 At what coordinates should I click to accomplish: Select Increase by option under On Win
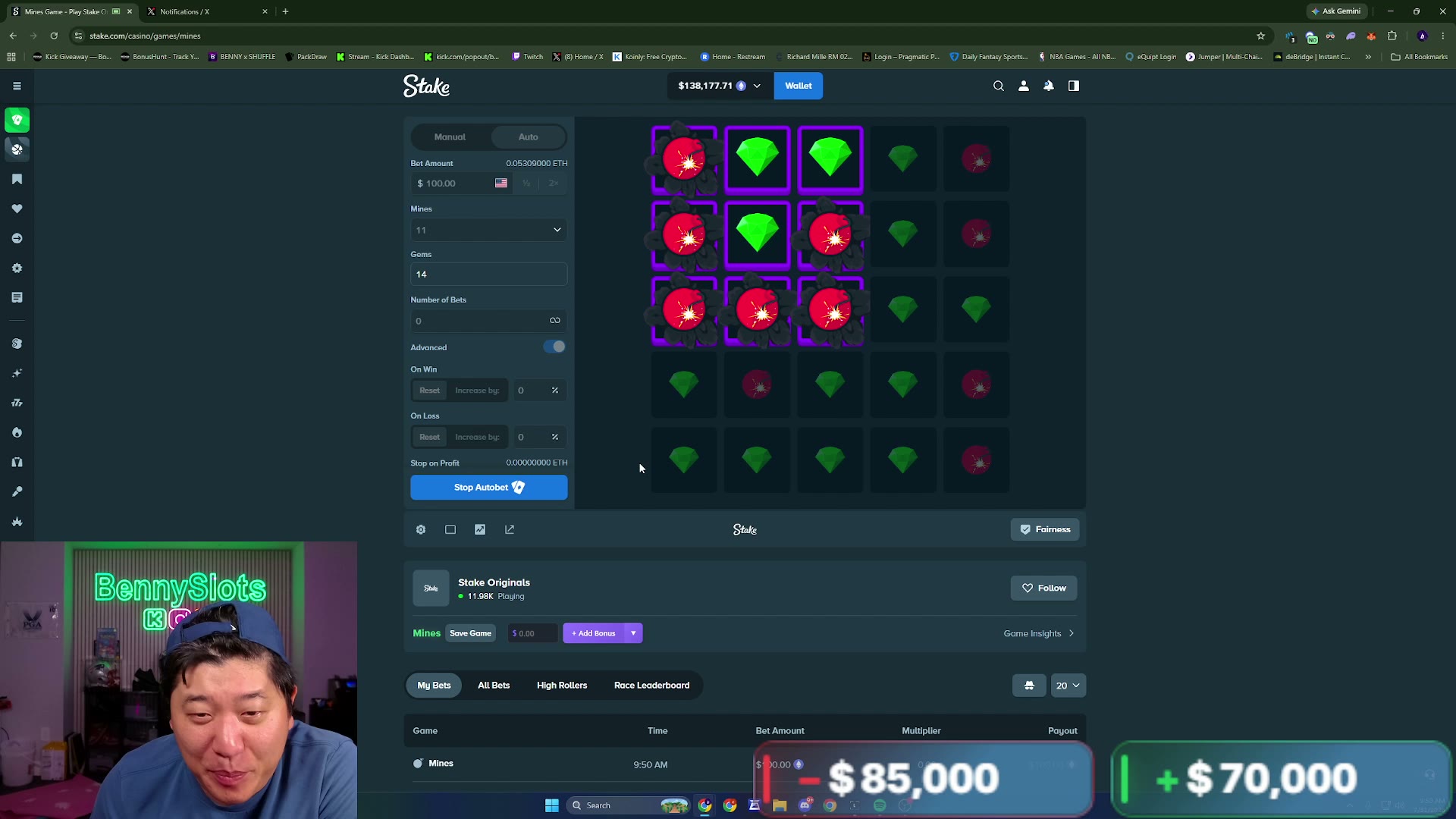(x=477, y=391)
